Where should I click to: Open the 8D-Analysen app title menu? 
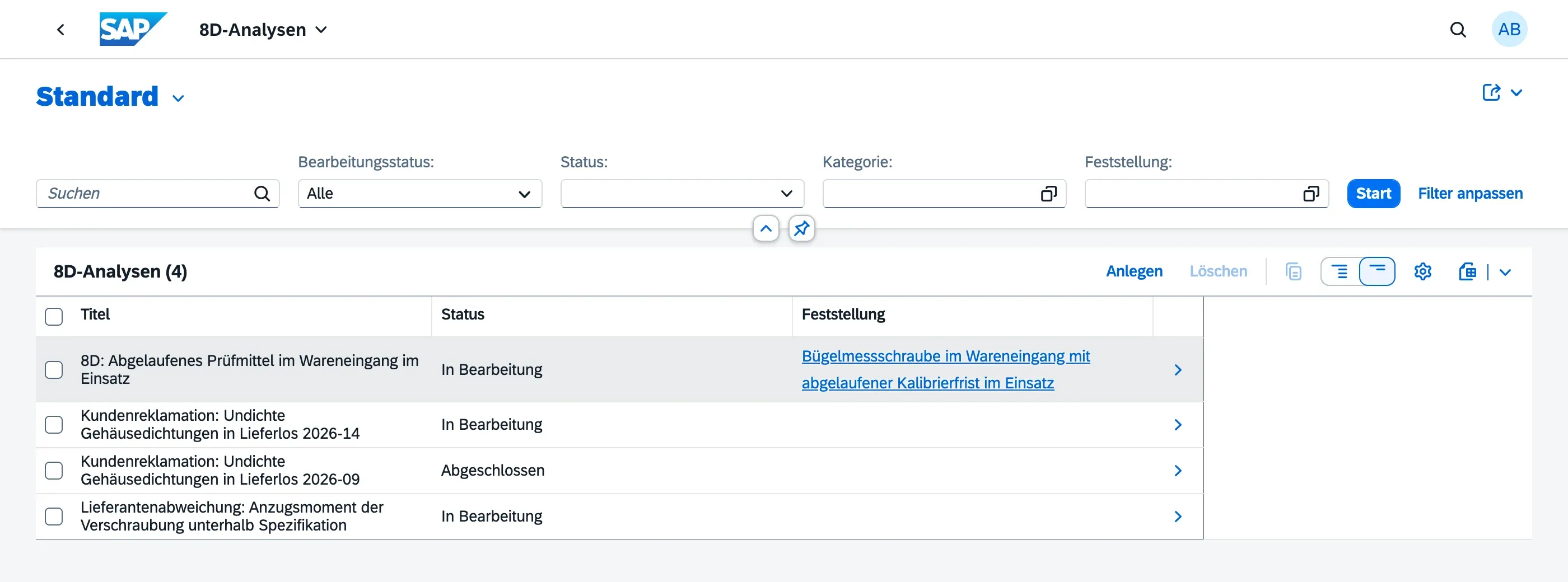(x=263, y=30)
